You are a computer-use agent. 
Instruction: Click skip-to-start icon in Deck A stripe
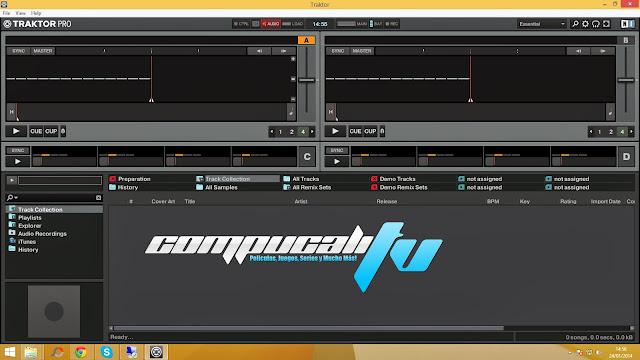click(x=11, y=111)
